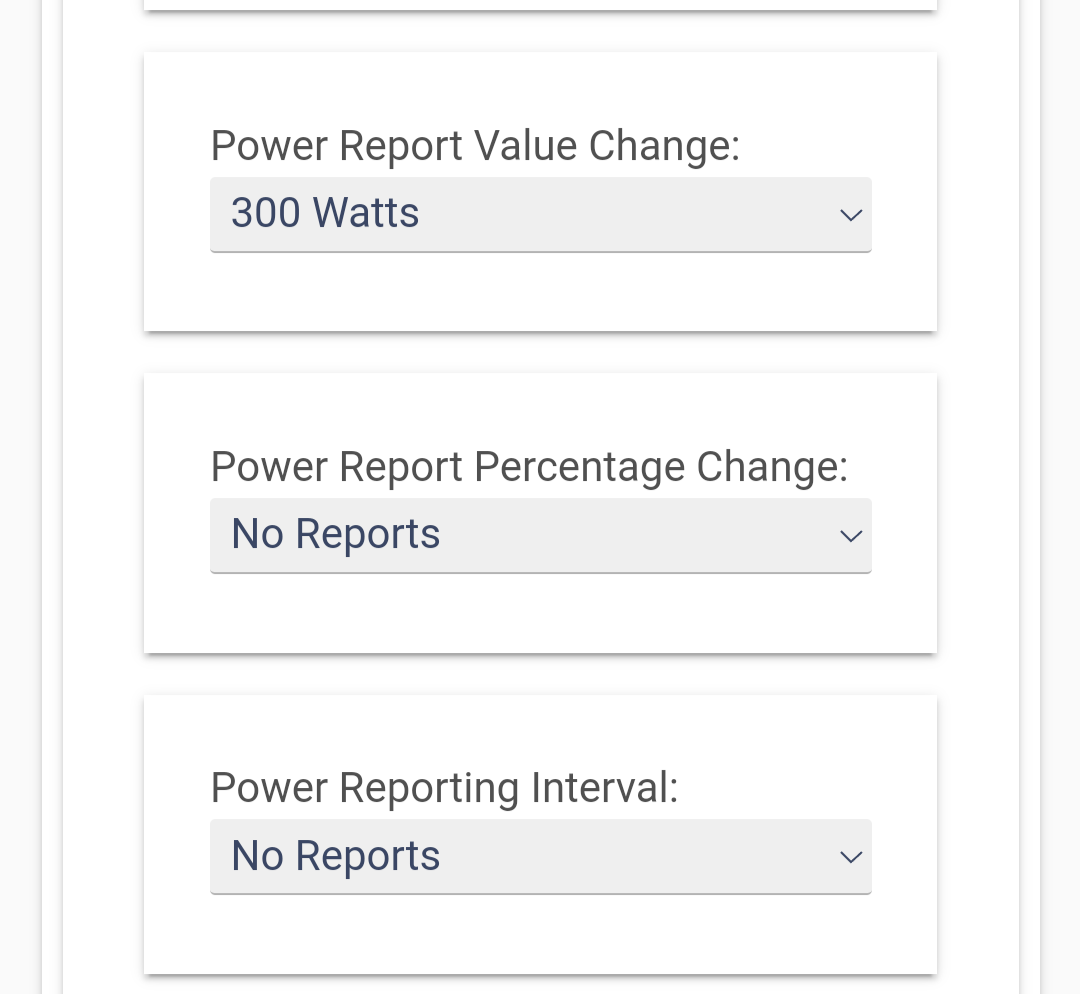Image resolution: width=1080 pixels, height=994 pixels.
Task: Click empty area of Reporting Interval card
Action: [541, 934]
